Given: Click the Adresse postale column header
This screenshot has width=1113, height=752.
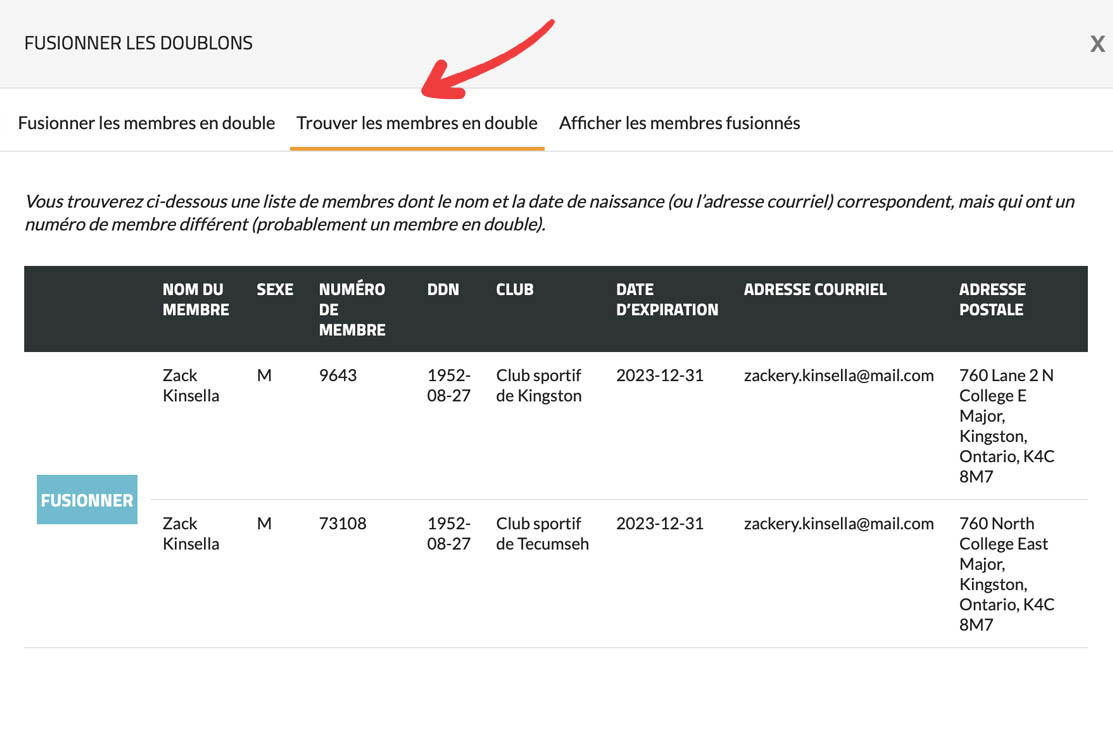Looking at the screenshot, I should (x=992, y=299).
